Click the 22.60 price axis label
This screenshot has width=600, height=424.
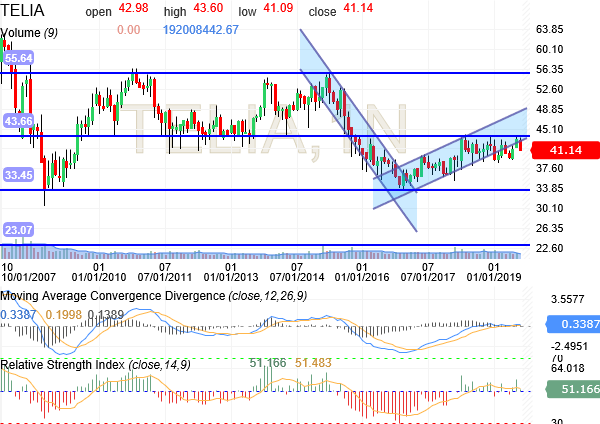coord(549,248)
